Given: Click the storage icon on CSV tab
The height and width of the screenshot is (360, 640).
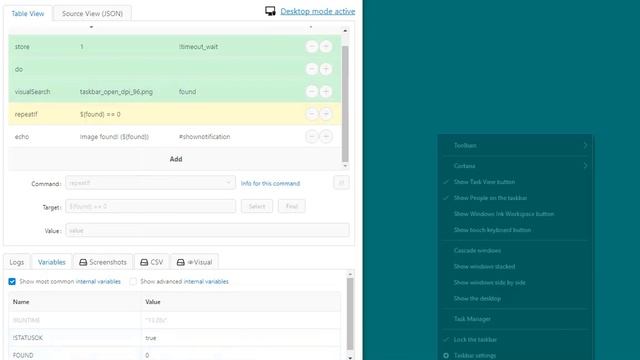Looking at the screenshot, I should tap(144, 262).
